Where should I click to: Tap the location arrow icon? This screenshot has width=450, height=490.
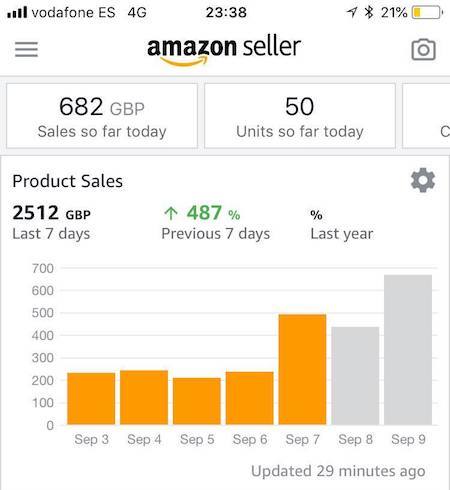(351, 12)
